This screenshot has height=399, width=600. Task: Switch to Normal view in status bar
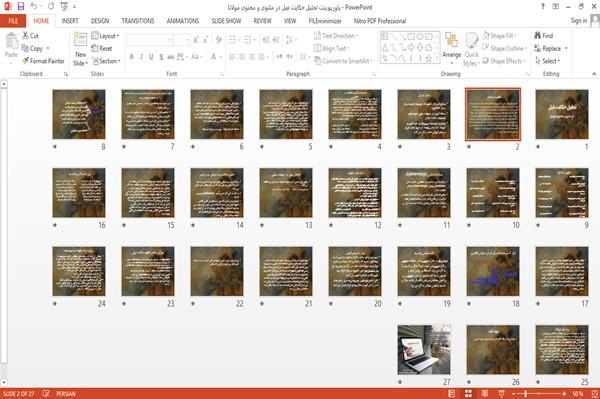point(452,394)
